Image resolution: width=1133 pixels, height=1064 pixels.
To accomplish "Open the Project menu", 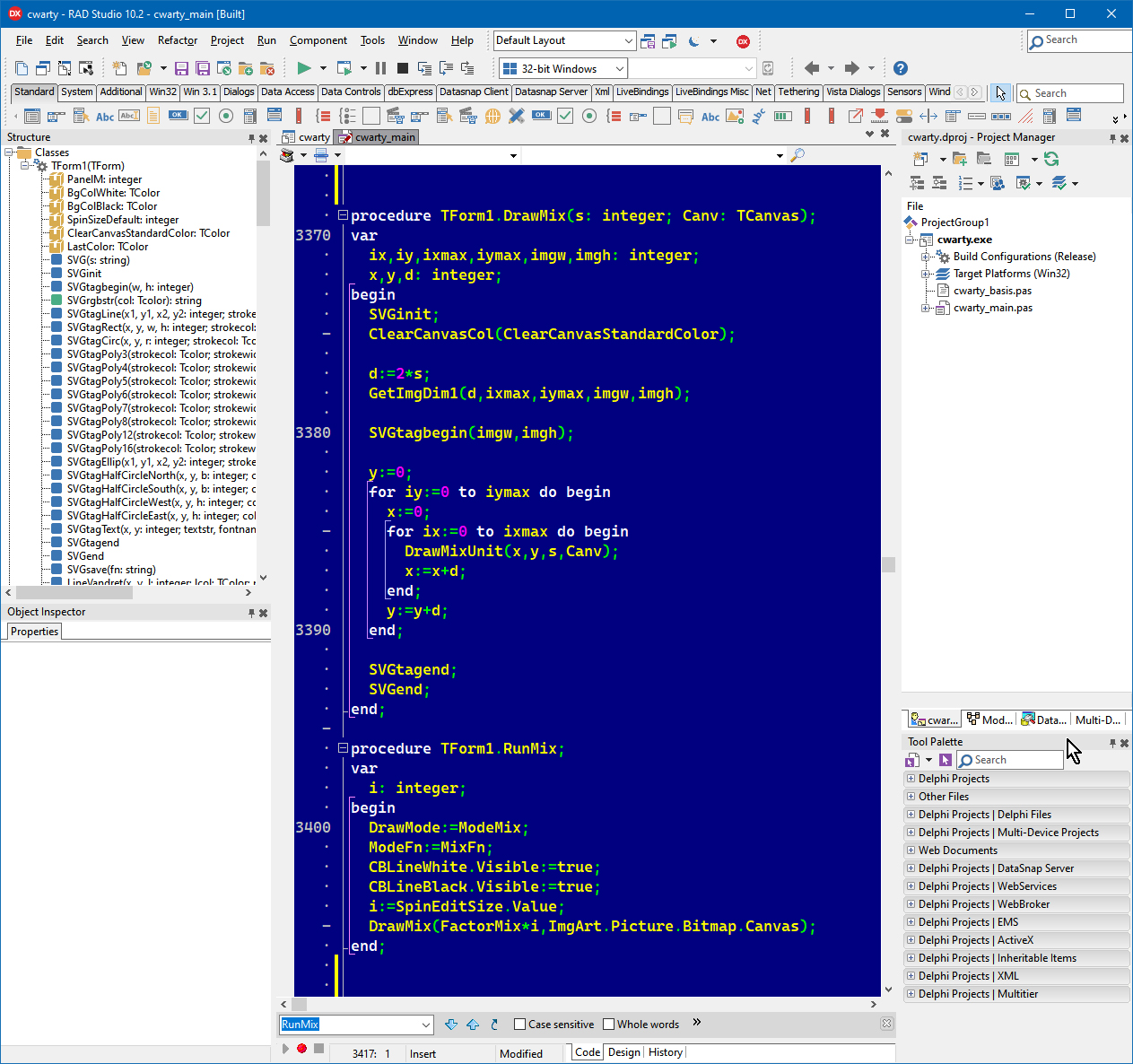I will point(227,40).
